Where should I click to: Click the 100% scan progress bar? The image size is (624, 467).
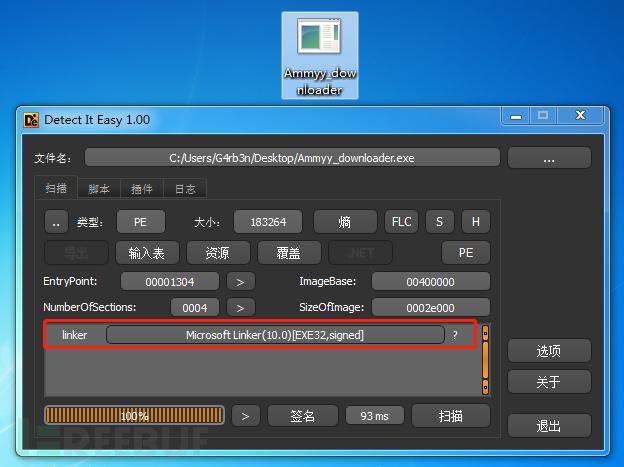[134, 416]
